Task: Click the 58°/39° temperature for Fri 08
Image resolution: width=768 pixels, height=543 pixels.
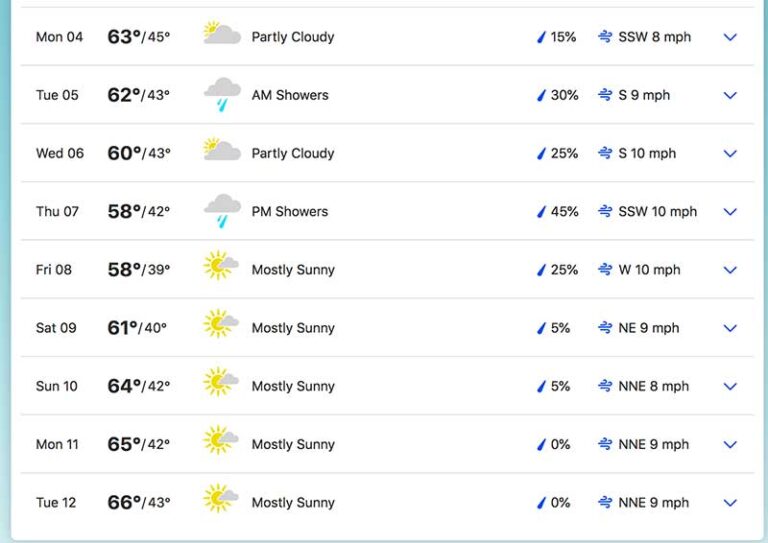Action: click(x=139, y=270)
